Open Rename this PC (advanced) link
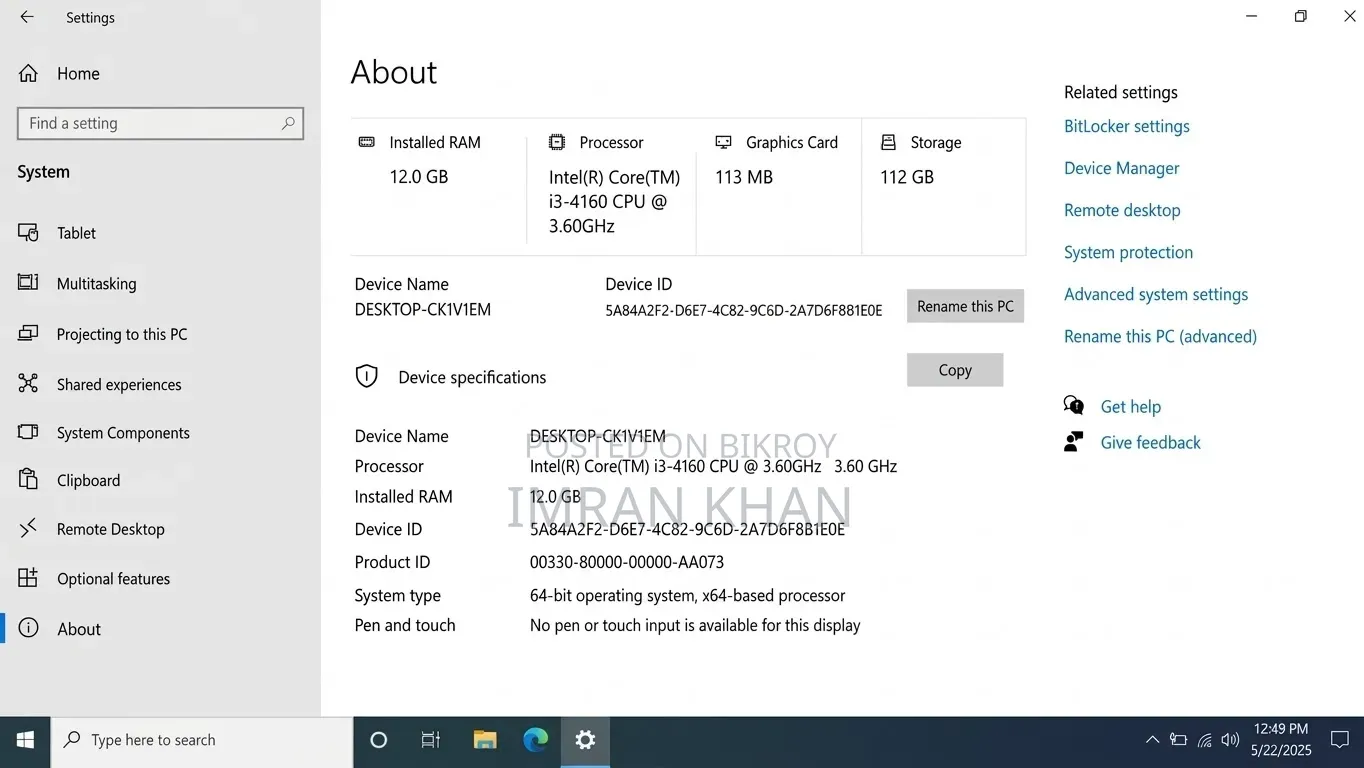Viewport: 1364px width, 768px height. (1160, 336)
